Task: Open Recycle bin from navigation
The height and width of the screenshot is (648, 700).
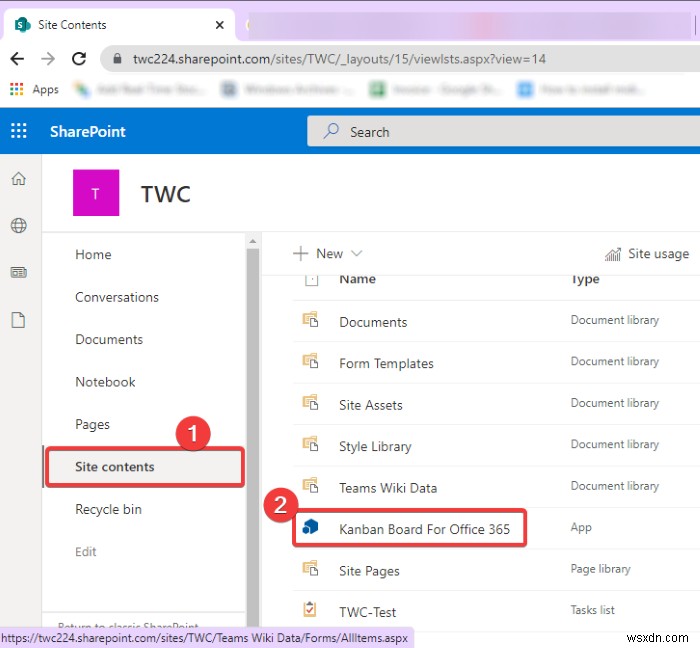Action: point(108,509)
